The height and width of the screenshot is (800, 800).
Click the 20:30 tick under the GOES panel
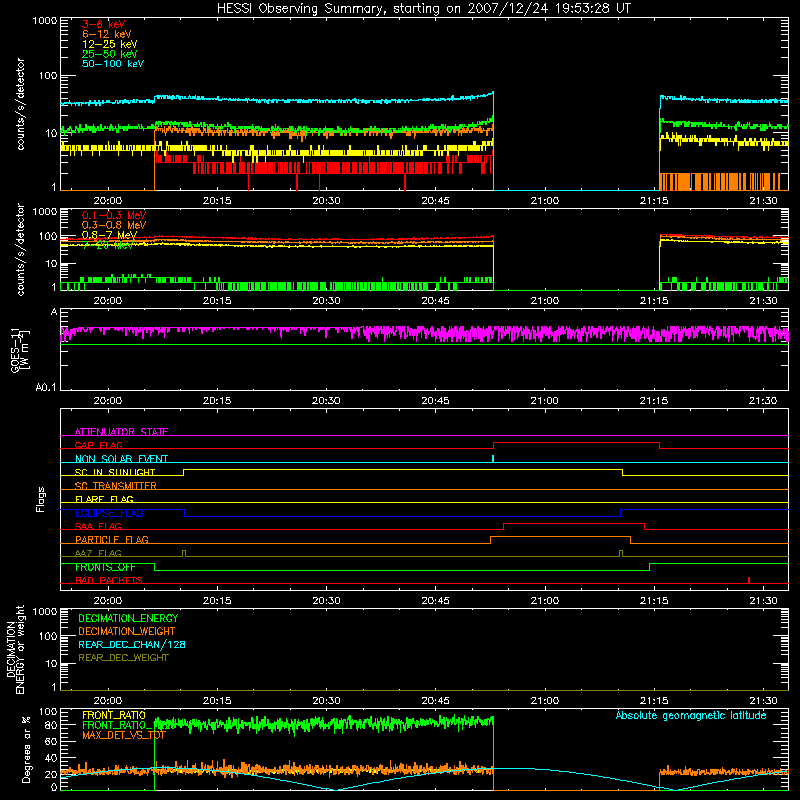pos(326,401)
